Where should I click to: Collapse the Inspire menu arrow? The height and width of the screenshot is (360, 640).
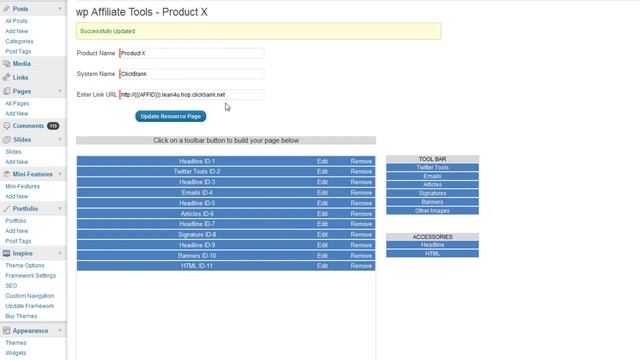tap(60, 253)
